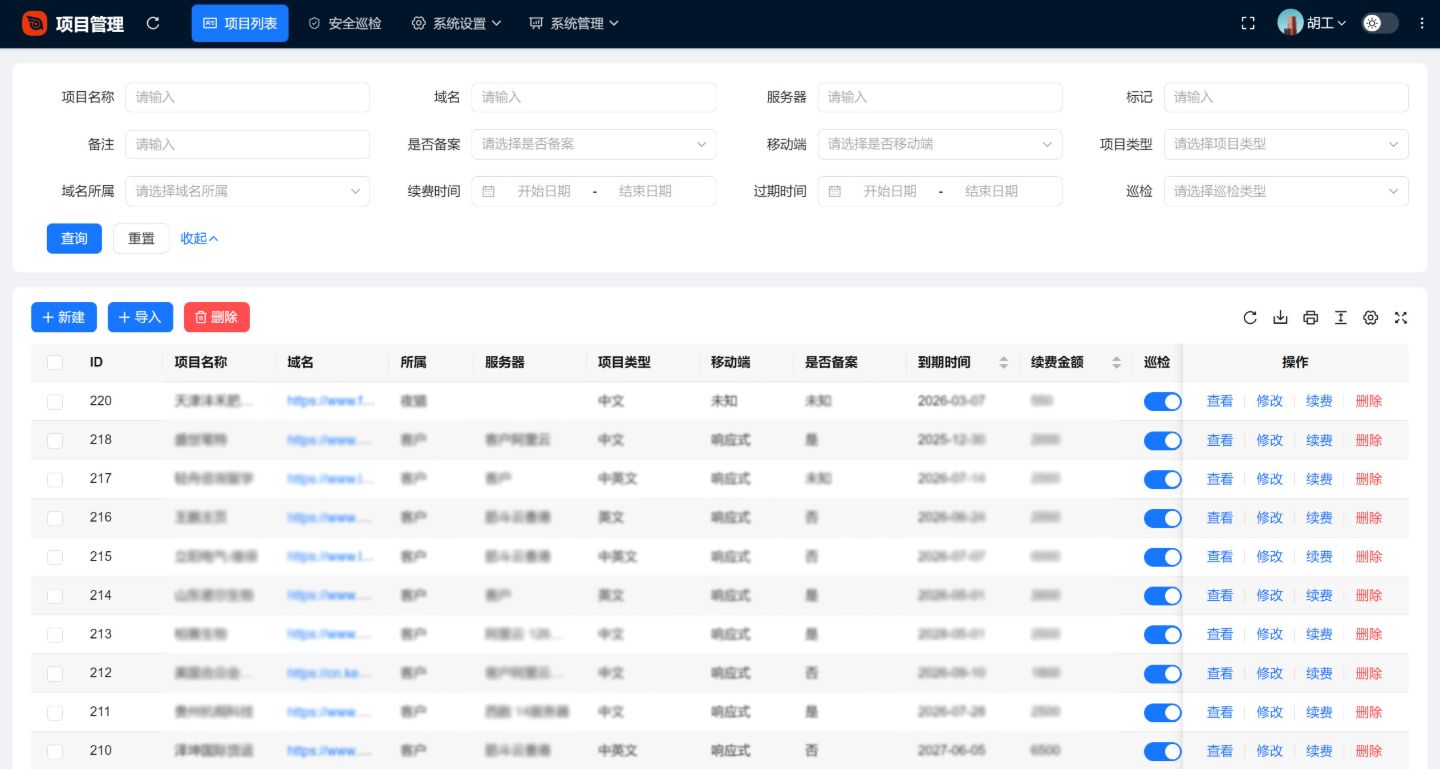
Task: Reload the table with the refresh icon
Action: [x=1250, y=318]
